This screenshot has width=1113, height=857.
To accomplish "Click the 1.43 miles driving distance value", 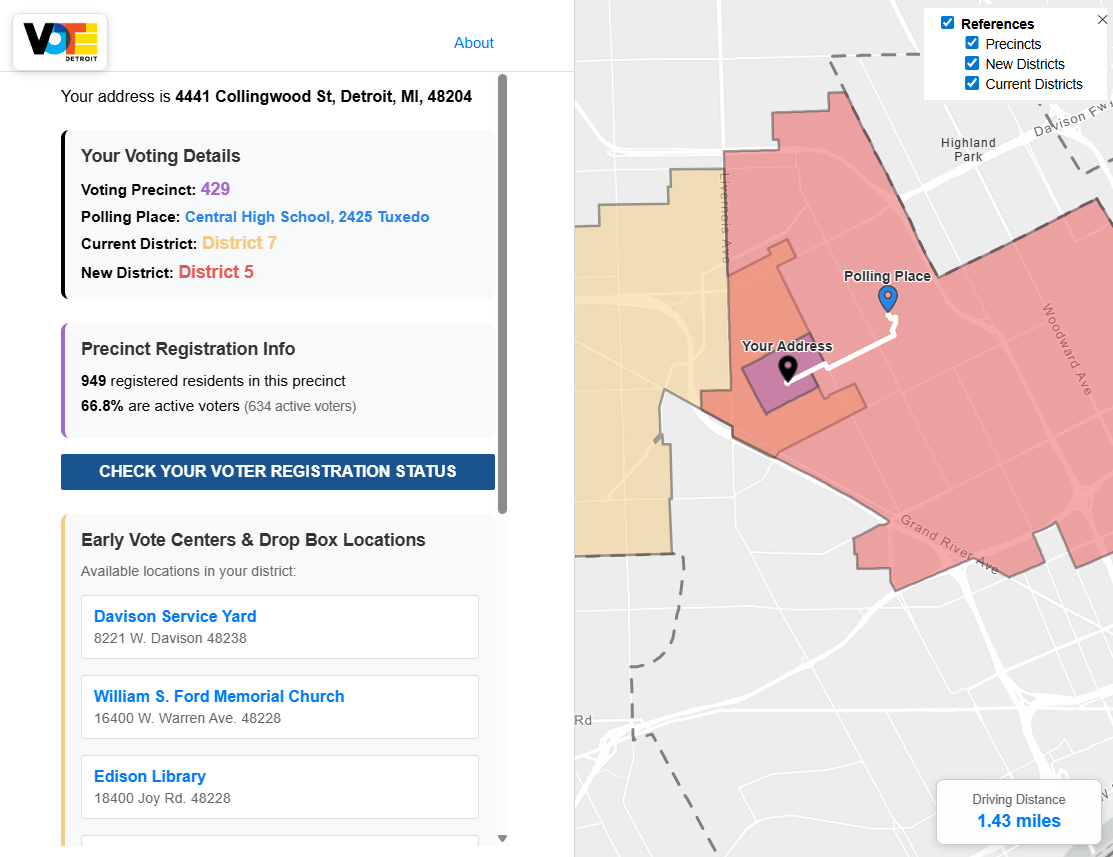I will point(1019,820).
